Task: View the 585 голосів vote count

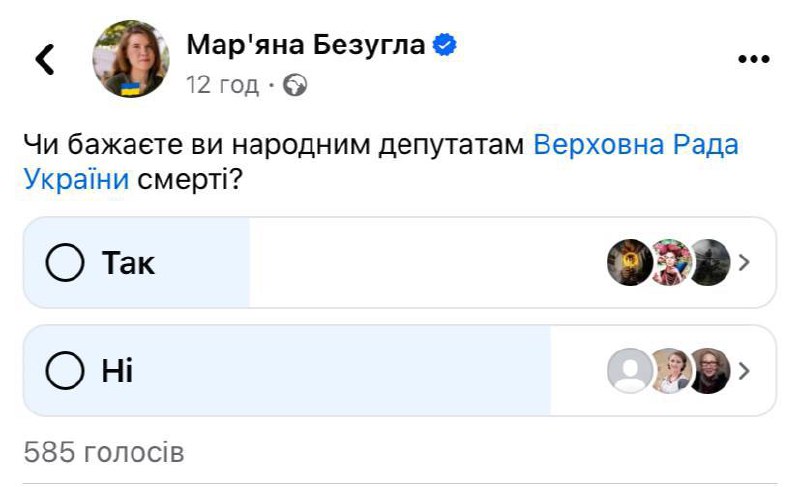Action: click(104, 452)
